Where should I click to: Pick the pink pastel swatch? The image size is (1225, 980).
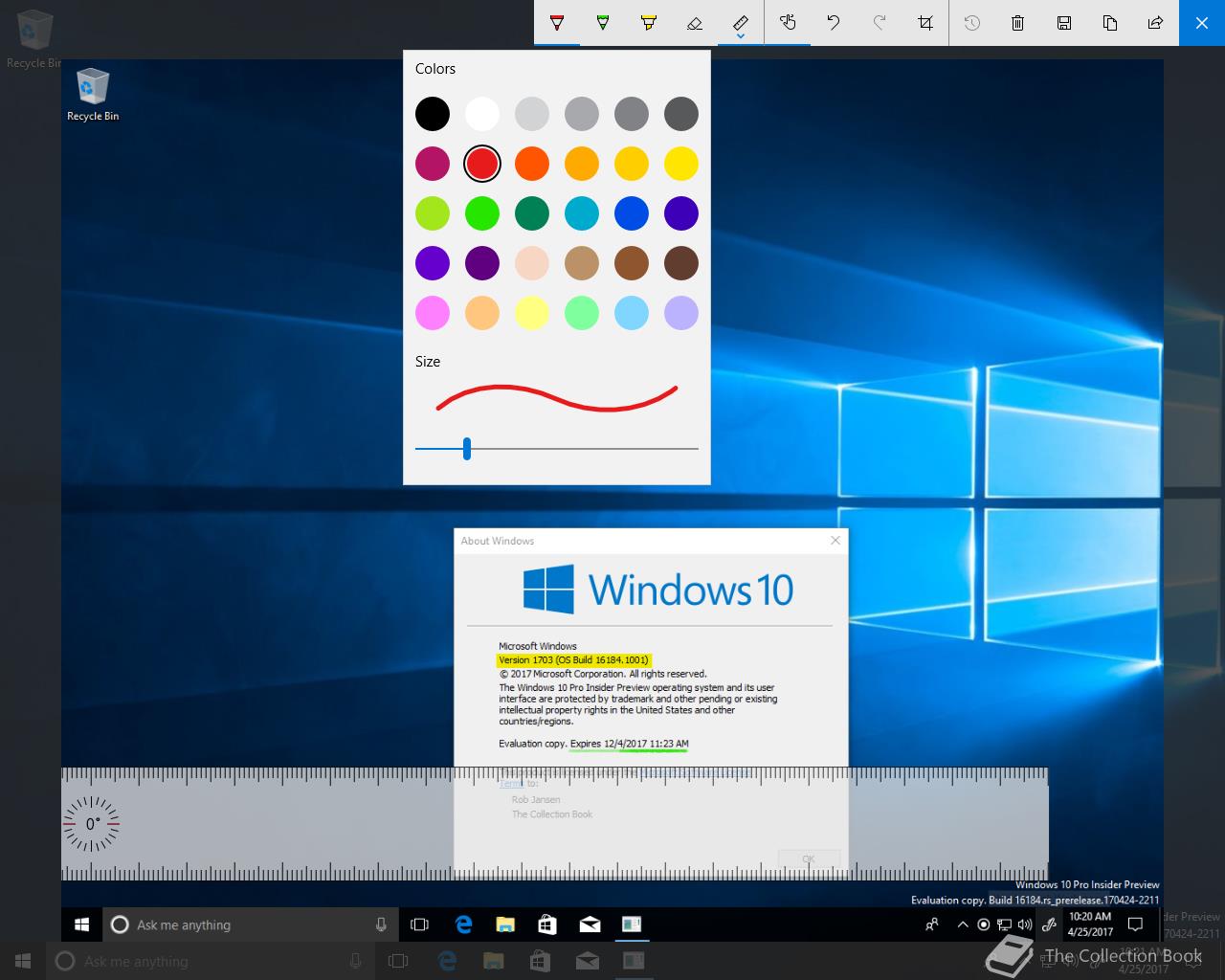pyautogui.click(x=433, y=313)
